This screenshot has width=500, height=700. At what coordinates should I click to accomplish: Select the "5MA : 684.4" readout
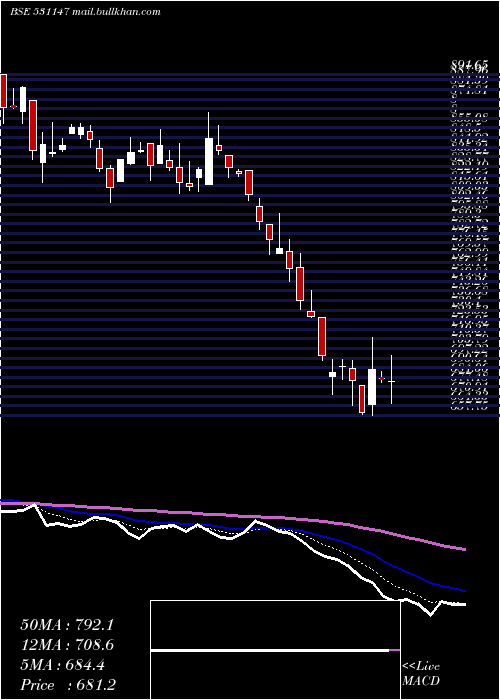(63, 665)
